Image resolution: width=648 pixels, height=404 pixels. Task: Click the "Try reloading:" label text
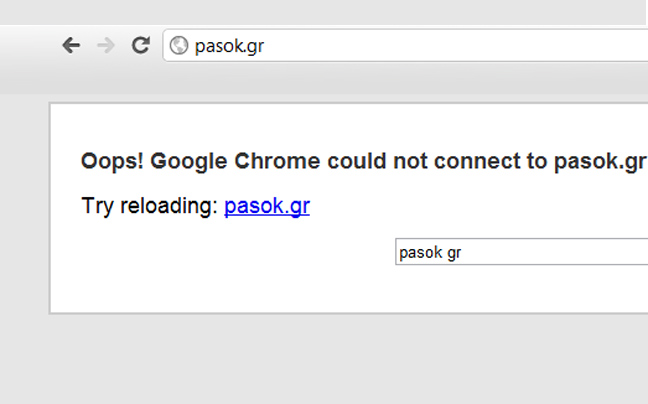coord(150,205)
